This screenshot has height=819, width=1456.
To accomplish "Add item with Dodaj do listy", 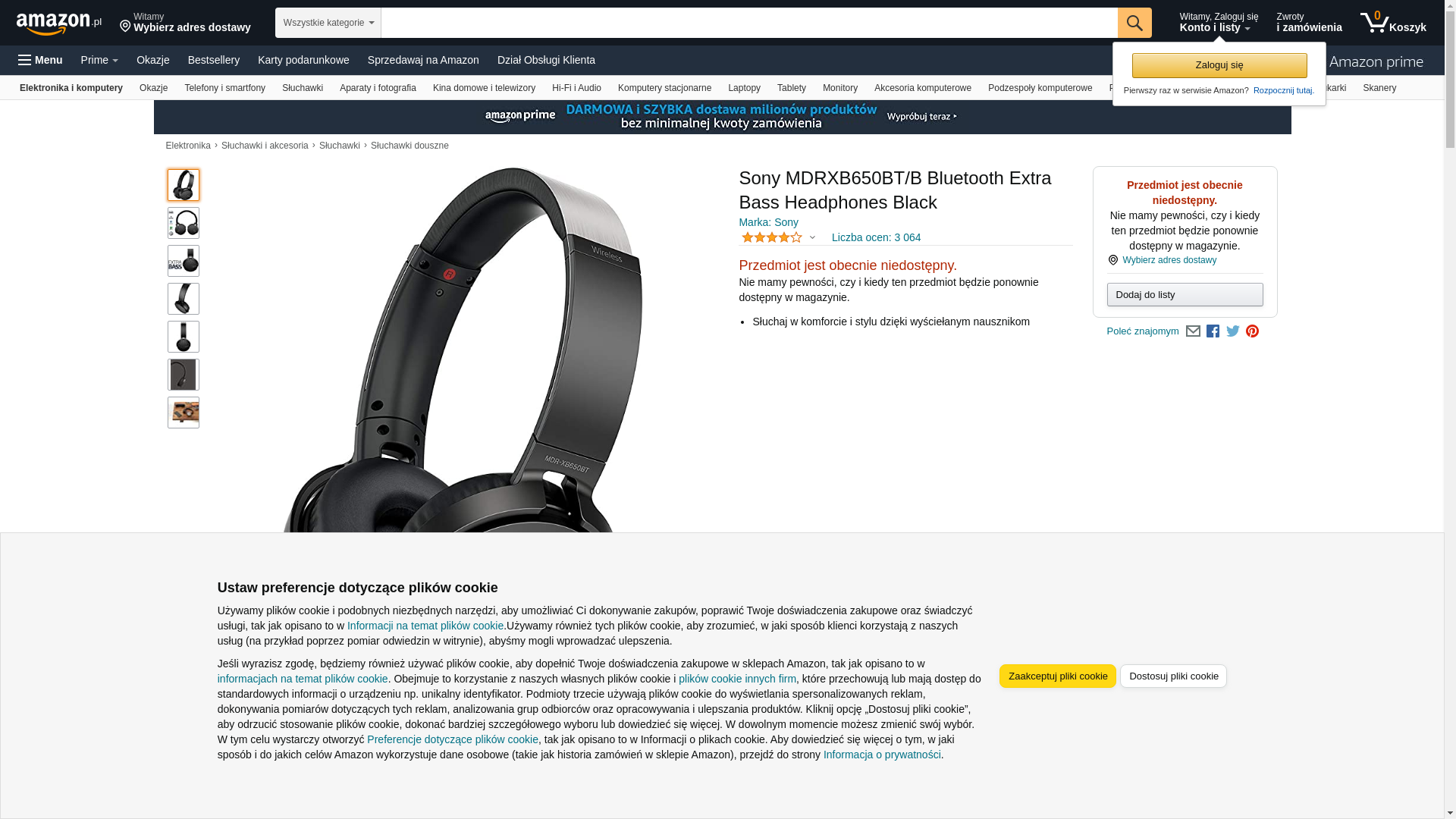I will pos(1185,294).
